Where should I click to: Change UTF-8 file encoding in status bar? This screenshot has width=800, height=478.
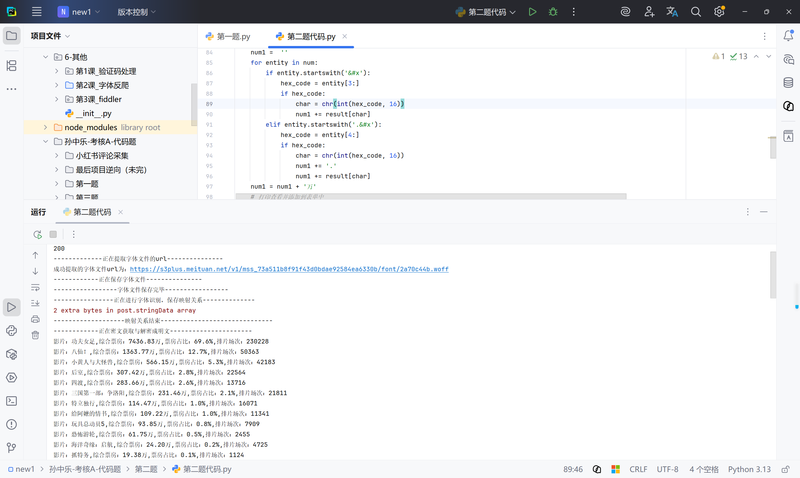point(667,469)
